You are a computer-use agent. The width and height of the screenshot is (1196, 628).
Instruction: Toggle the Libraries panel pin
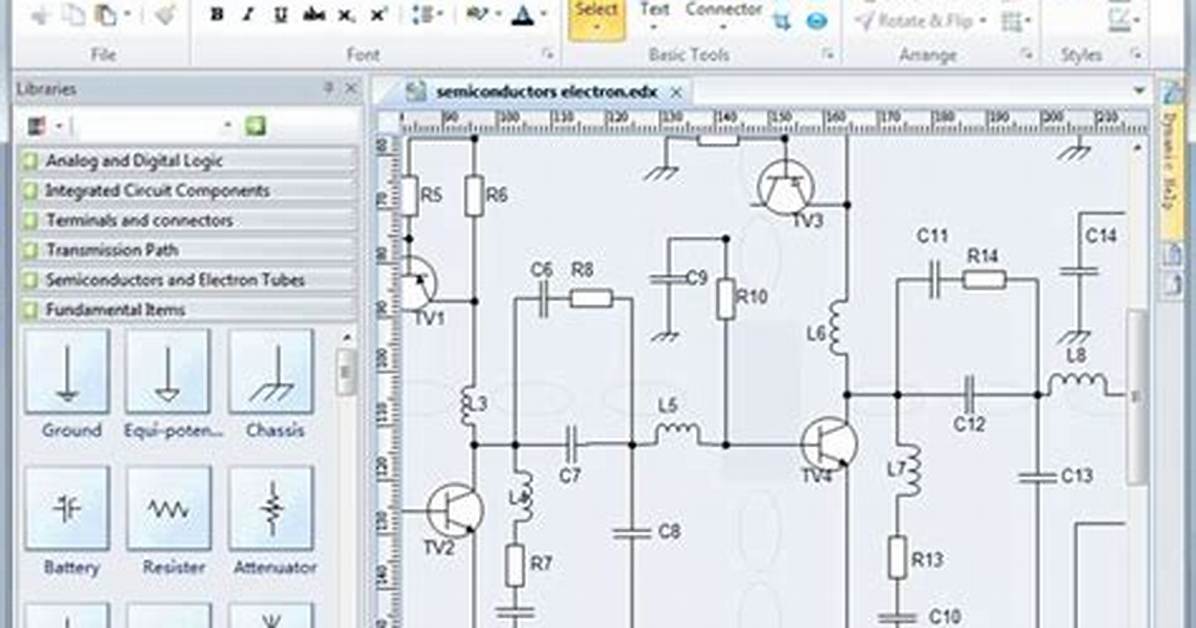(329, 89)
